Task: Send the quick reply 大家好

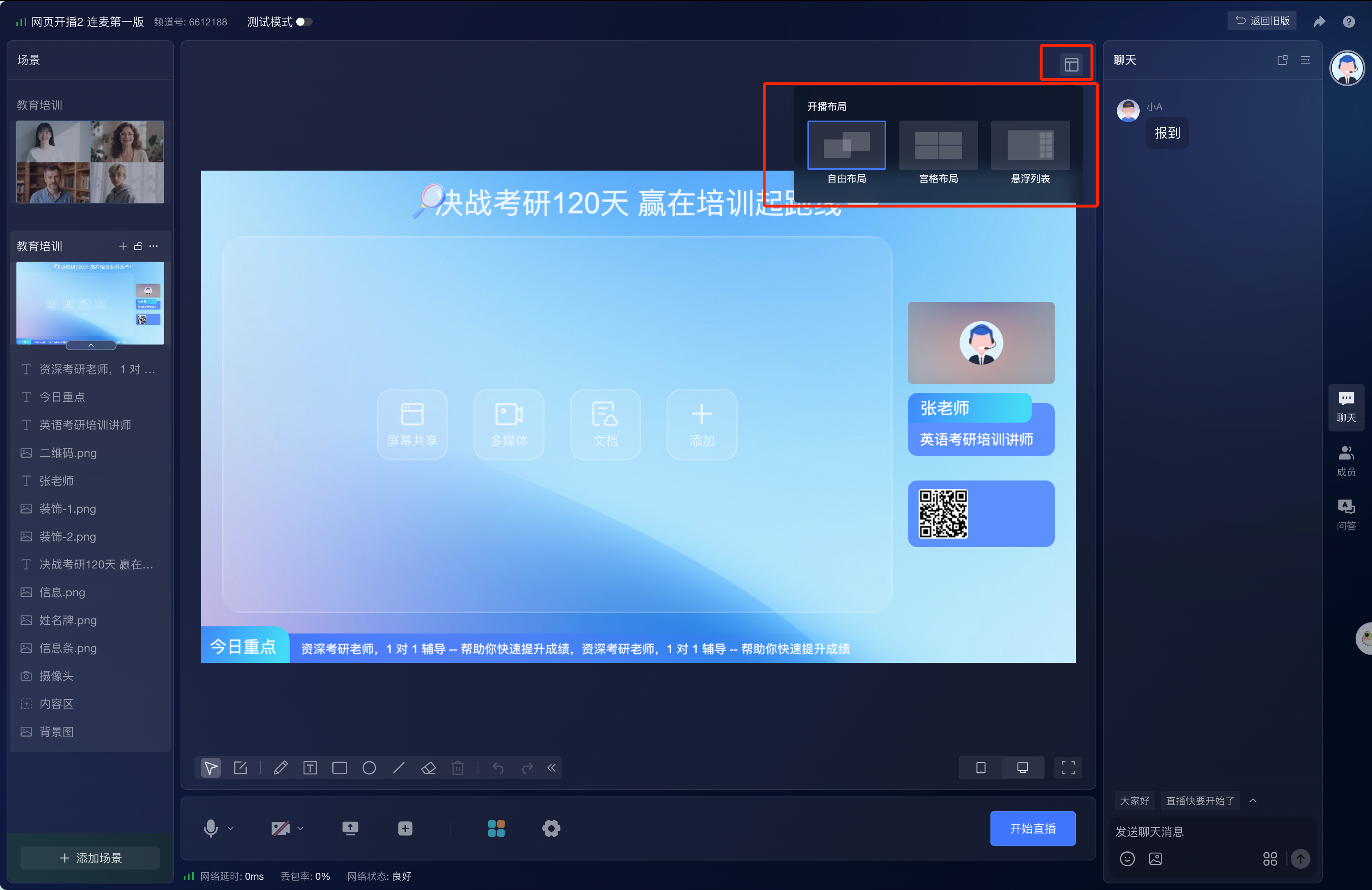Action: tap(1134, 801)
